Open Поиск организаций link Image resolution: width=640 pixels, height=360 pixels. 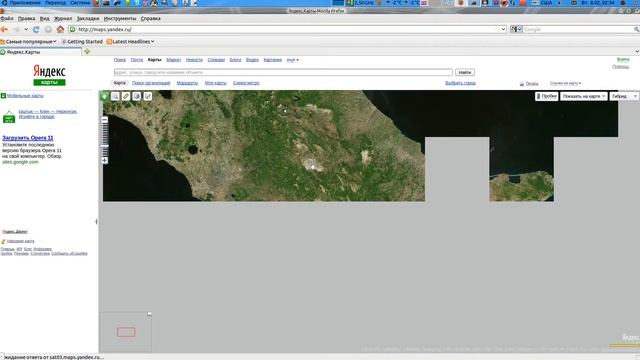151,83
